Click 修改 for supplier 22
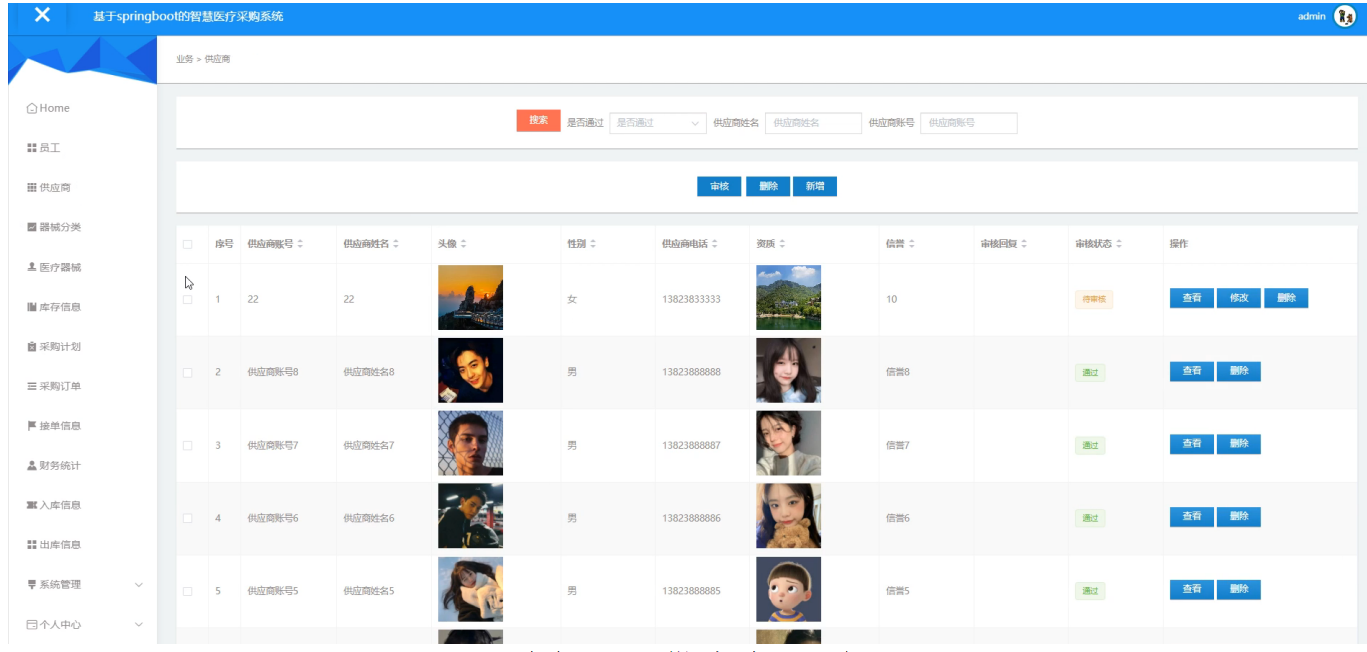 click(x=1239, y=298)
